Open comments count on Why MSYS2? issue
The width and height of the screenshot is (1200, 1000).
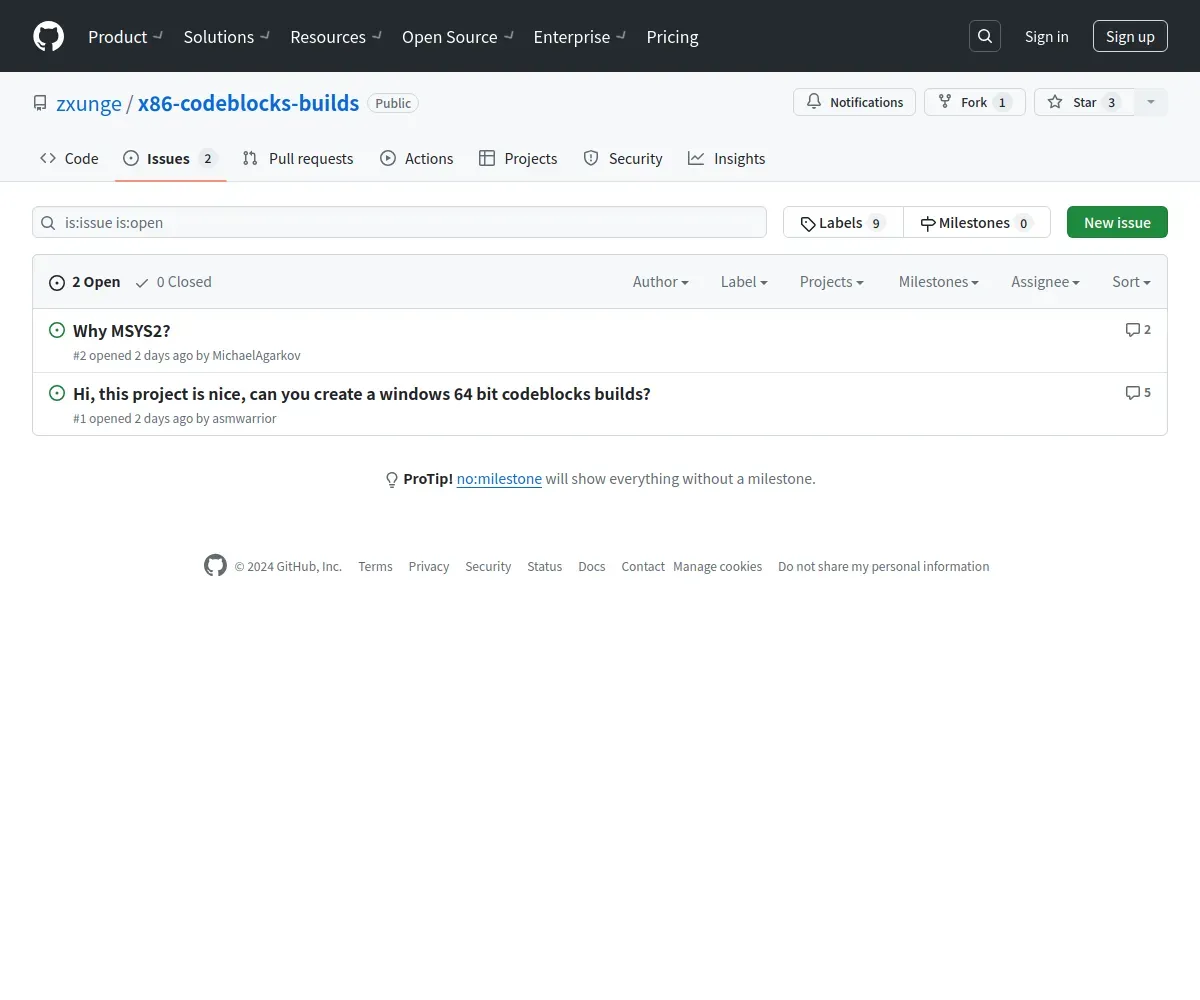[x=1138, y=329]
